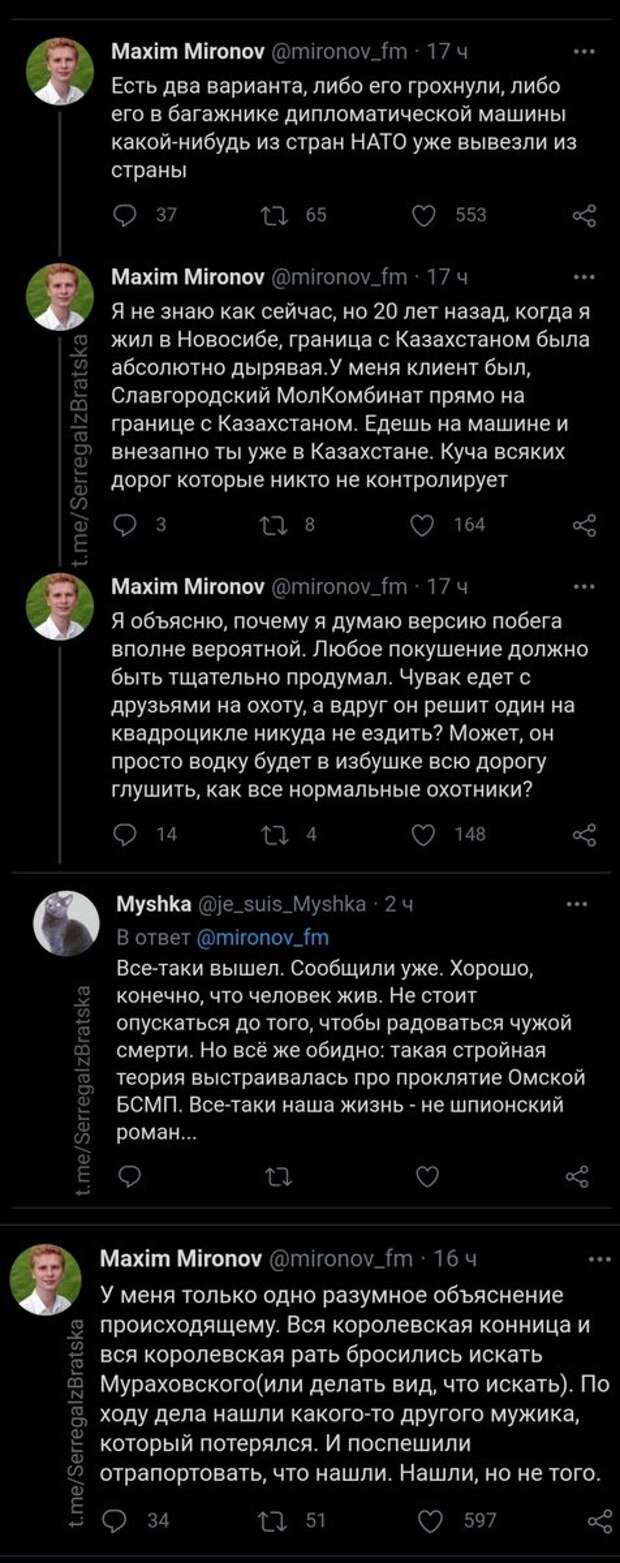Reply to the tweet with 14 comments
This screenshot has width=620, height=1563.
pyautogui.click(x=126, y=834)
